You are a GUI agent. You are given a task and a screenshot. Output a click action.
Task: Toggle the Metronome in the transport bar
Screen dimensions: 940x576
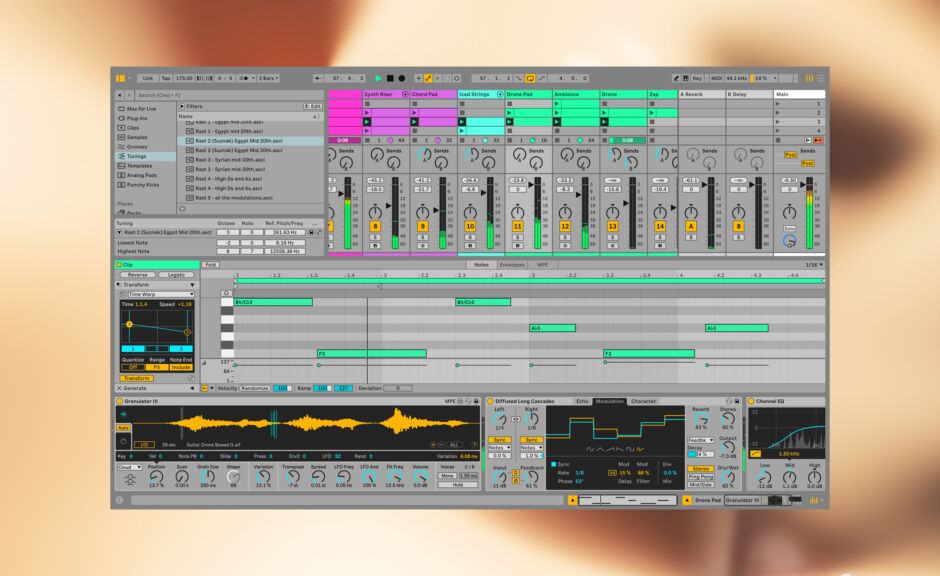[243, 76]
